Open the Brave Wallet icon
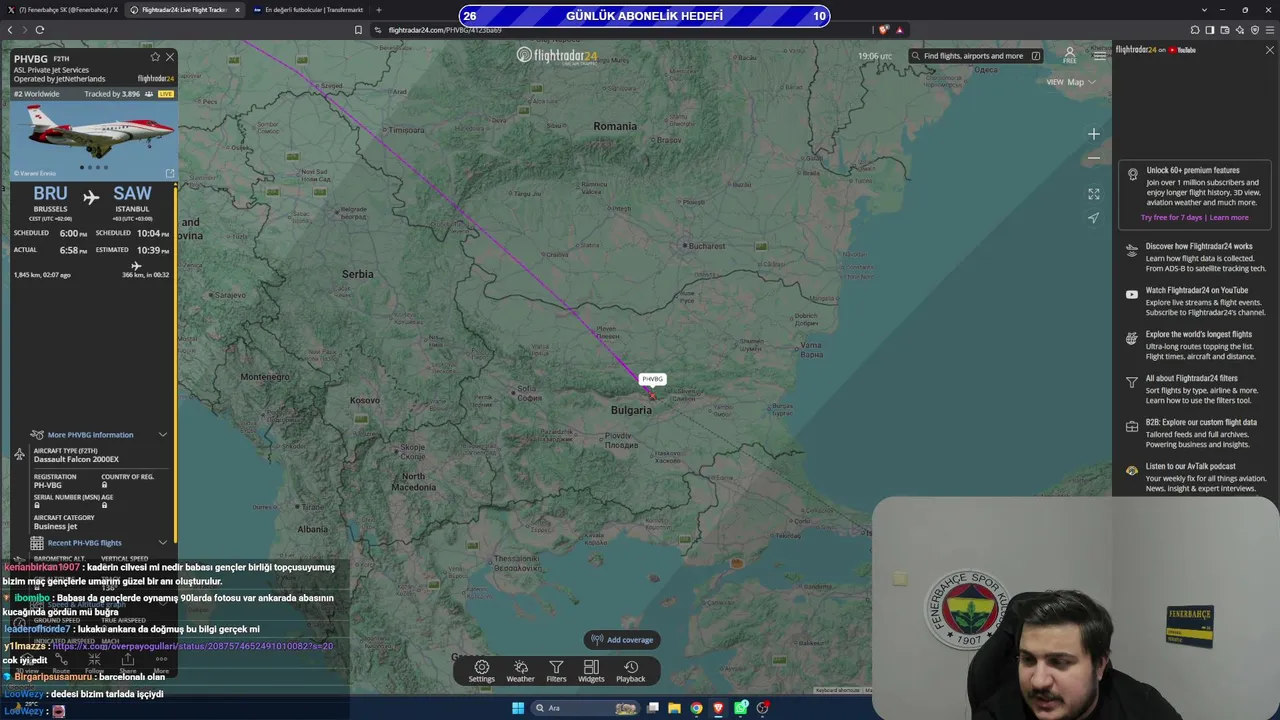 (x=1225, y=30)
